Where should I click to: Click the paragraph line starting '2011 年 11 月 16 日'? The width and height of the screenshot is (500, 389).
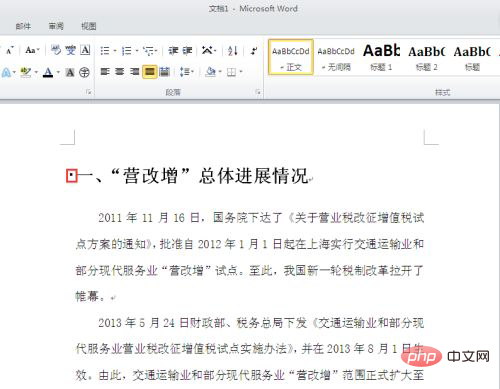point(261,218)
